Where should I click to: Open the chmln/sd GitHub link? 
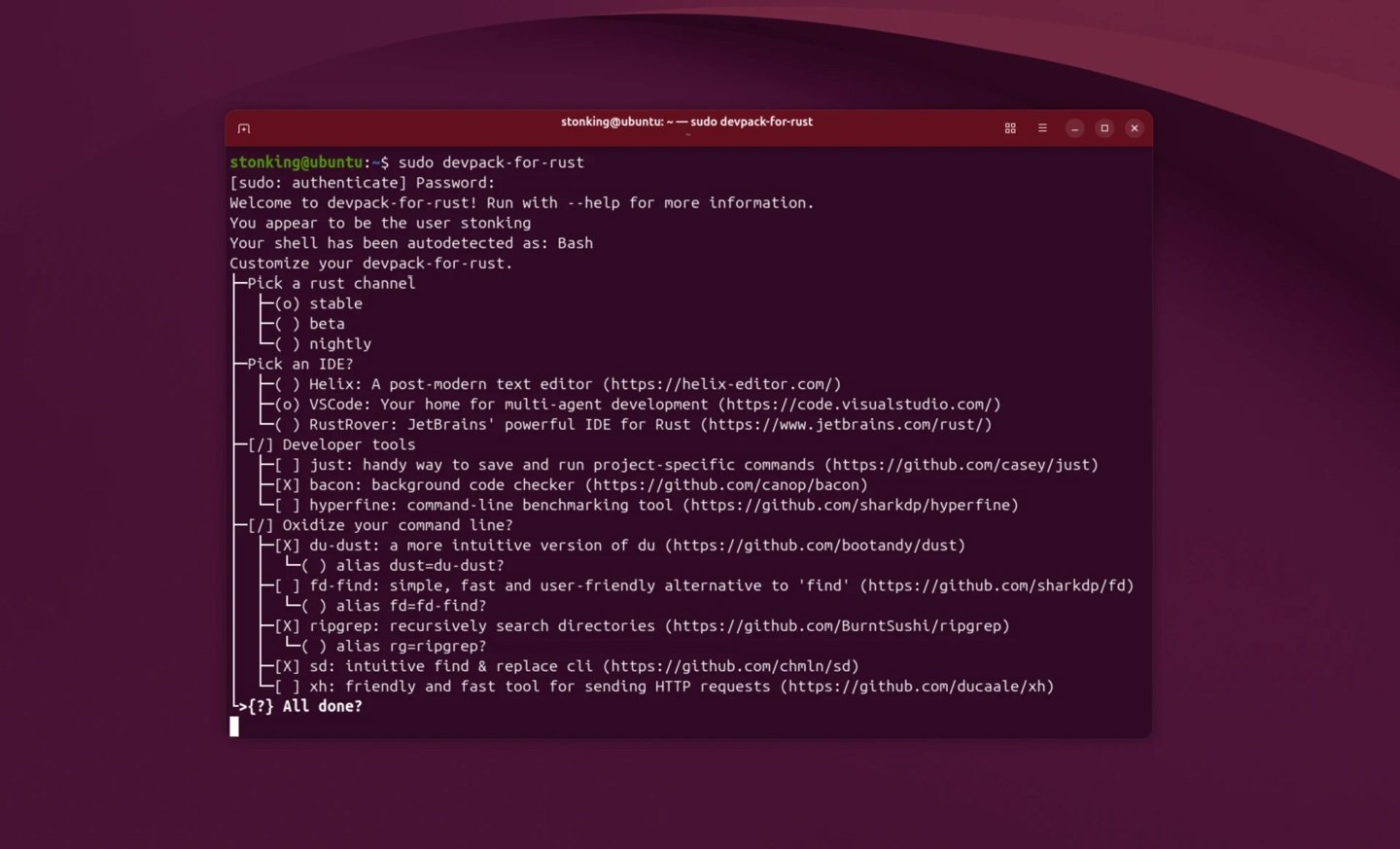pos(731,667)
